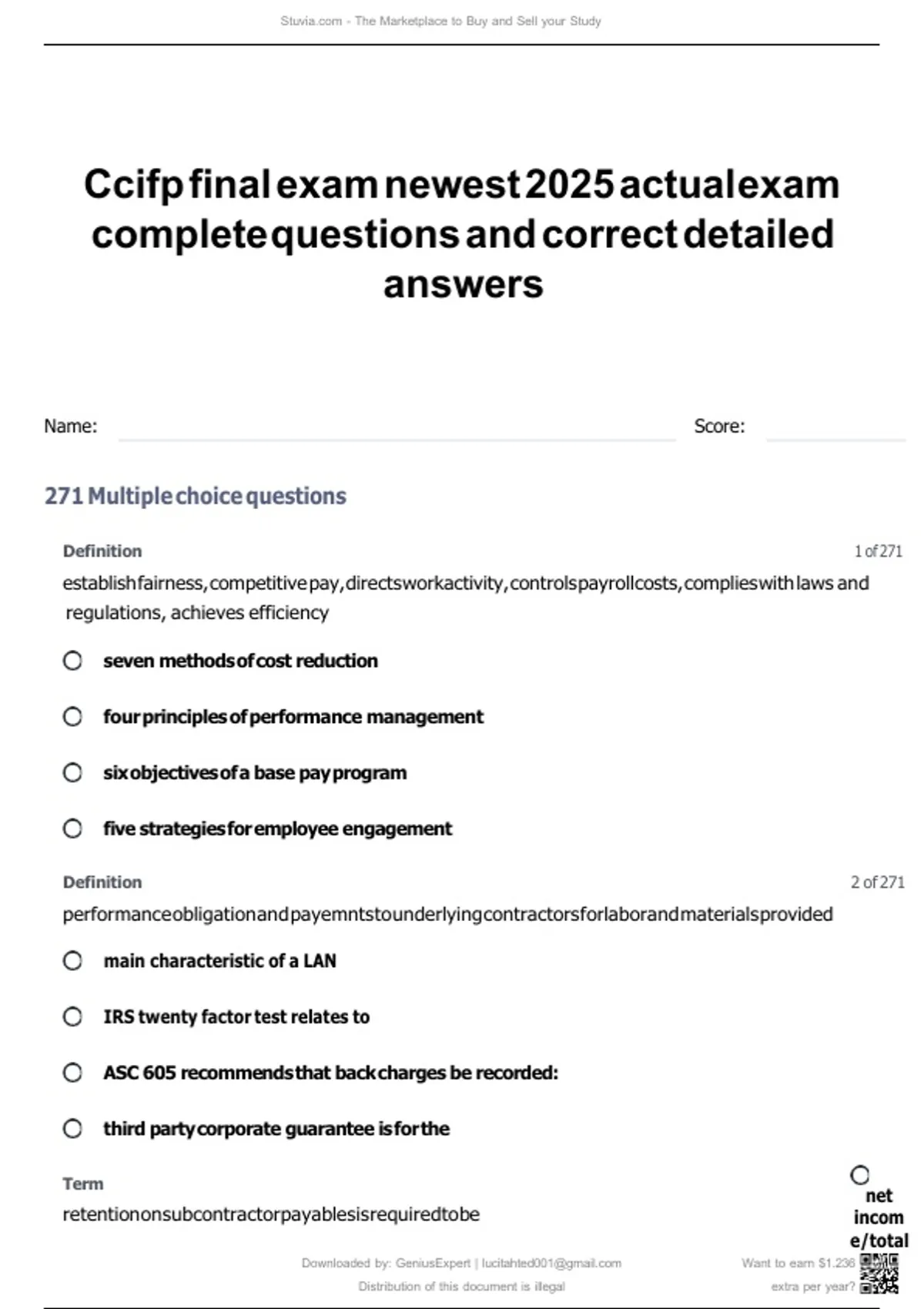The image size is (924, 1309).
Task: Choose 'four principles of performance management' option
Action: 72,717
